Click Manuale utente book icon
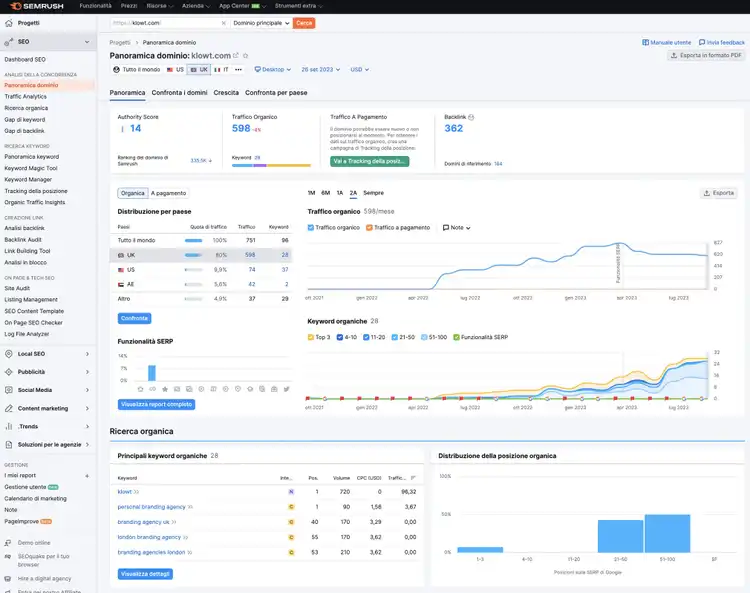This screenshot has width=750, height=593. point(645,43)
